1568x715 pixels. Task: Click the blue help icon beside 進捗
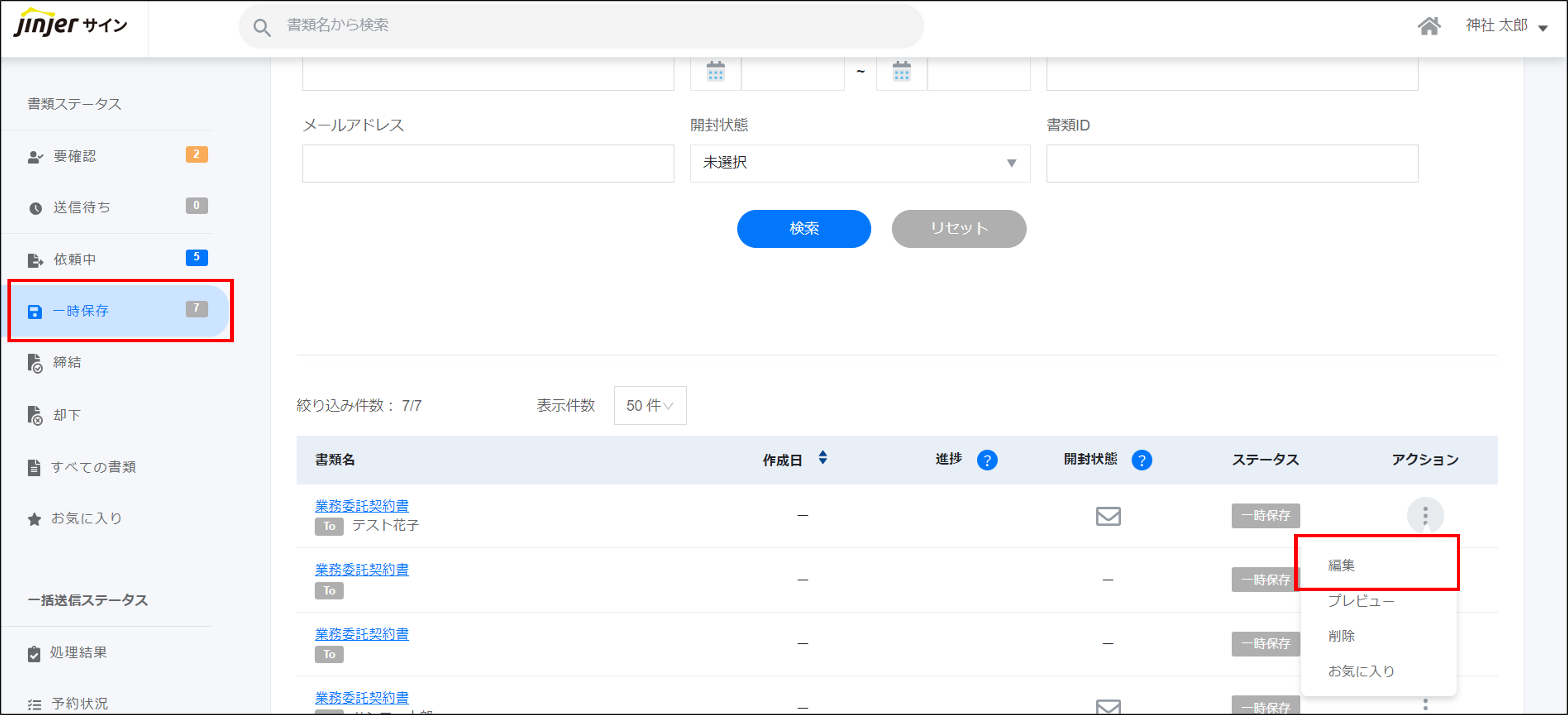pyautogui.click(x=987, y=460)
